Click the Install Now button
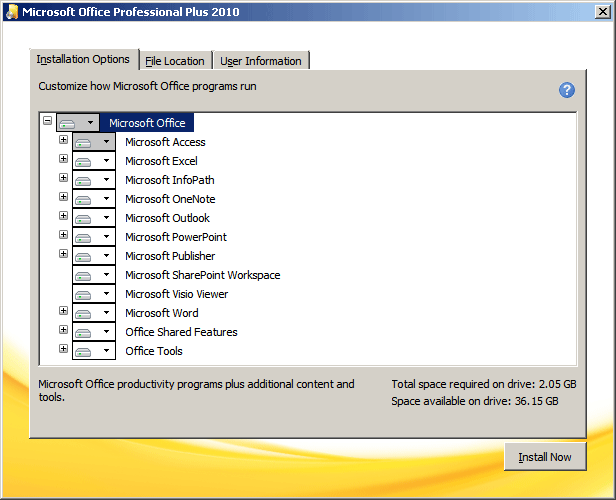The image size is (616, 500). [x=545, y=457]
